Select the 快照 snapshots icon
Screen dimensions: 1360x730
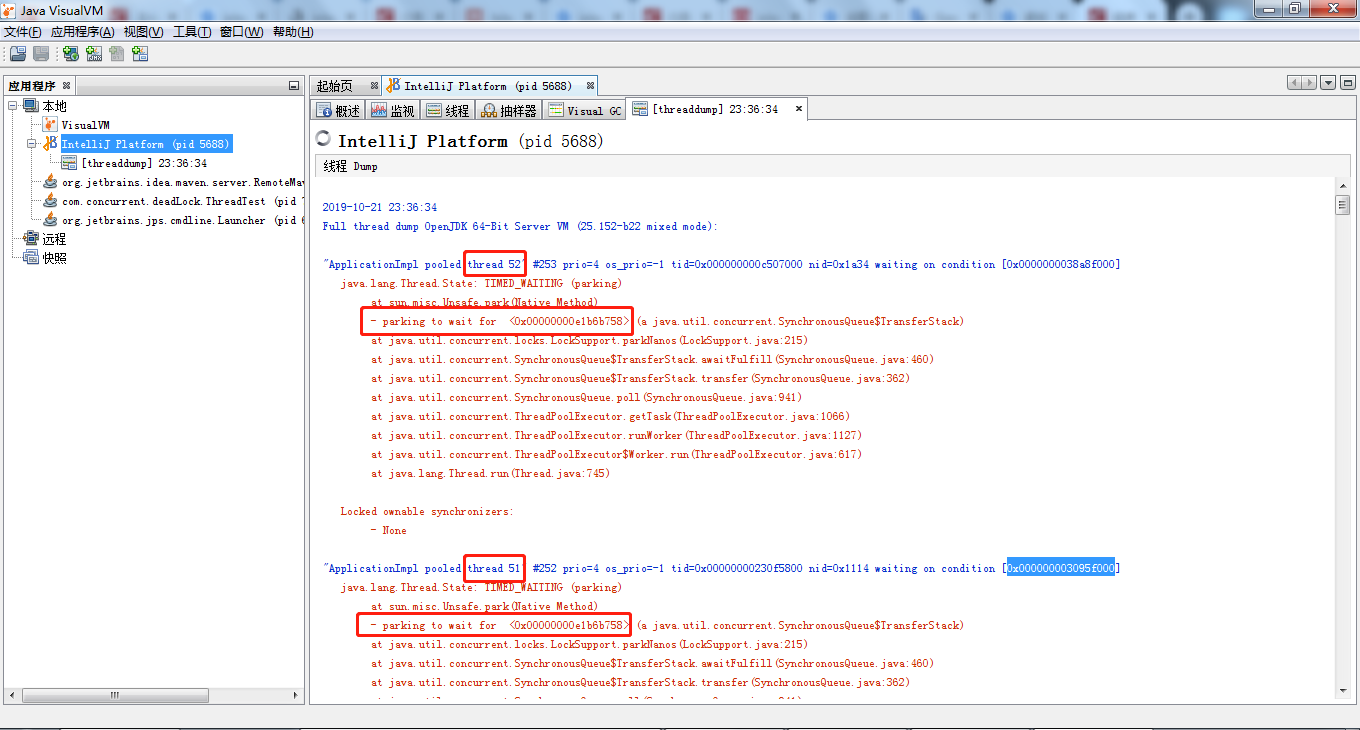click(x=31, y=258)
